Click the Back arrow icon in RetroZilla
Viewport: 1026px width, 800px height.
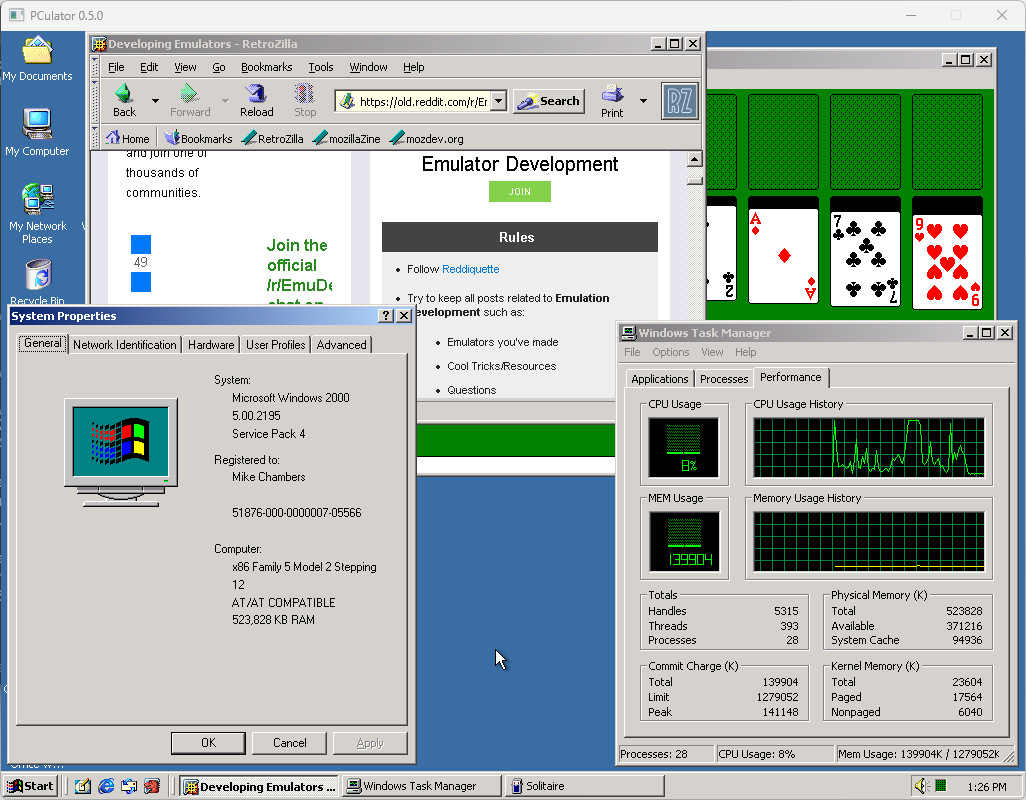coord(124,94)
